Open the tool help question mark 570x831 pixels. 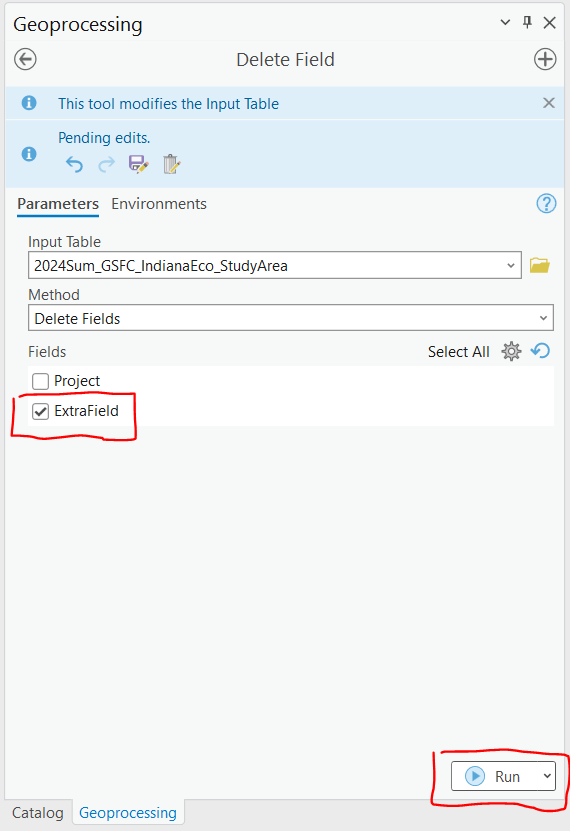[x=546, y=204]
